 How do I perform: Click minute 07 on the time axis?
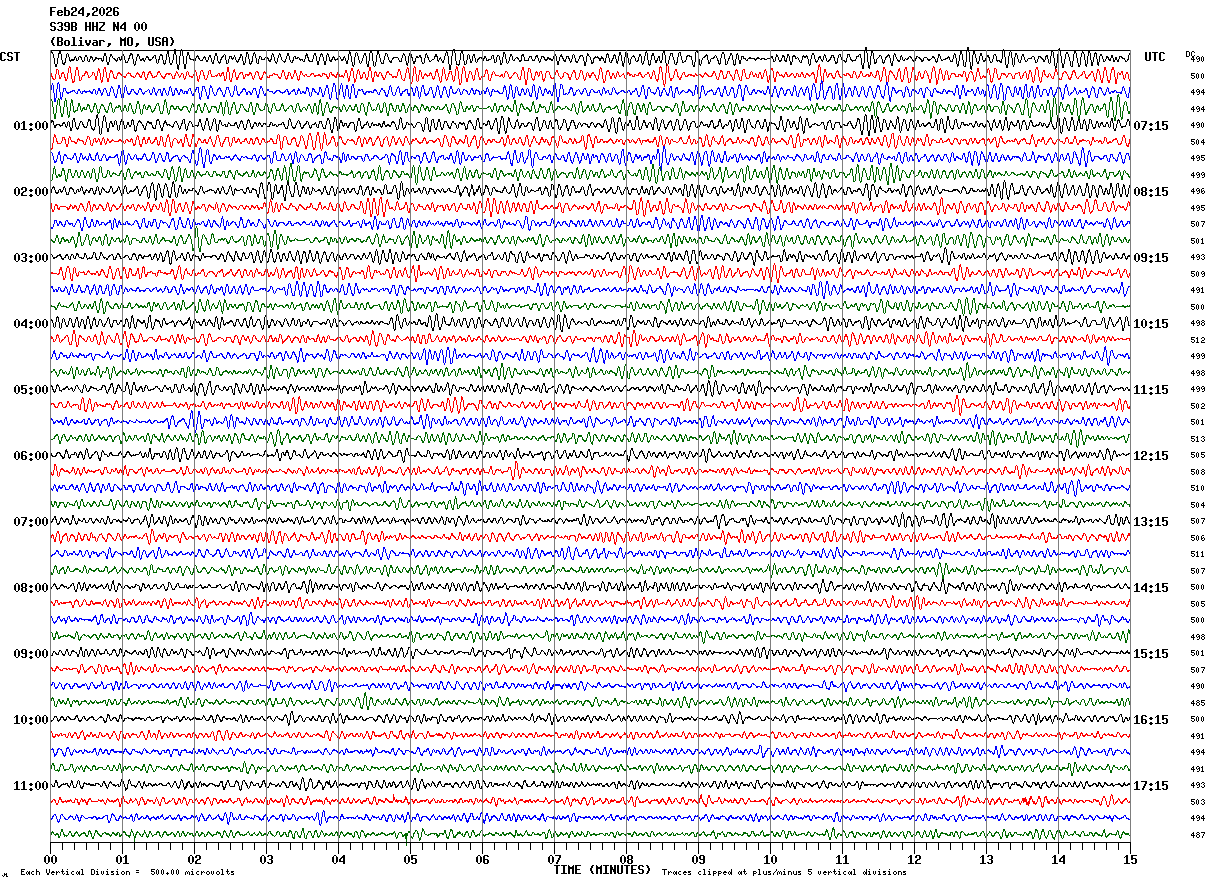tap(554, 859)
